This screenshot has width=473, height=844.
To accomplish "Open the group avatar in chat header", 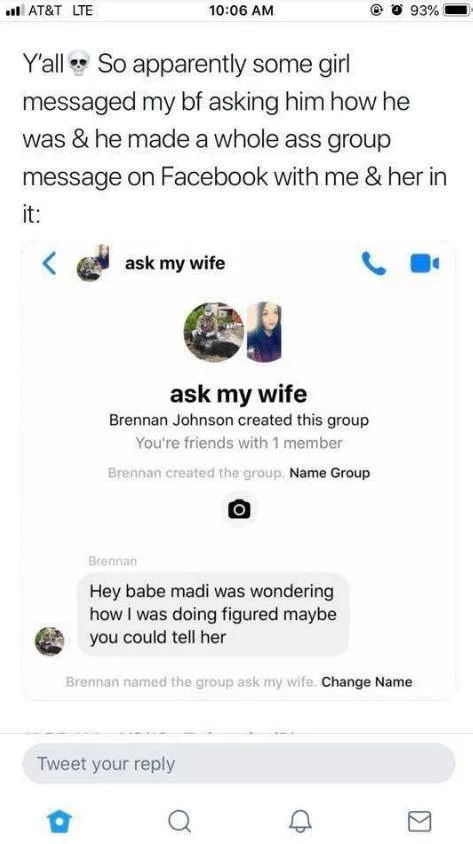I will pyautogui.click(x=93, y=263).
